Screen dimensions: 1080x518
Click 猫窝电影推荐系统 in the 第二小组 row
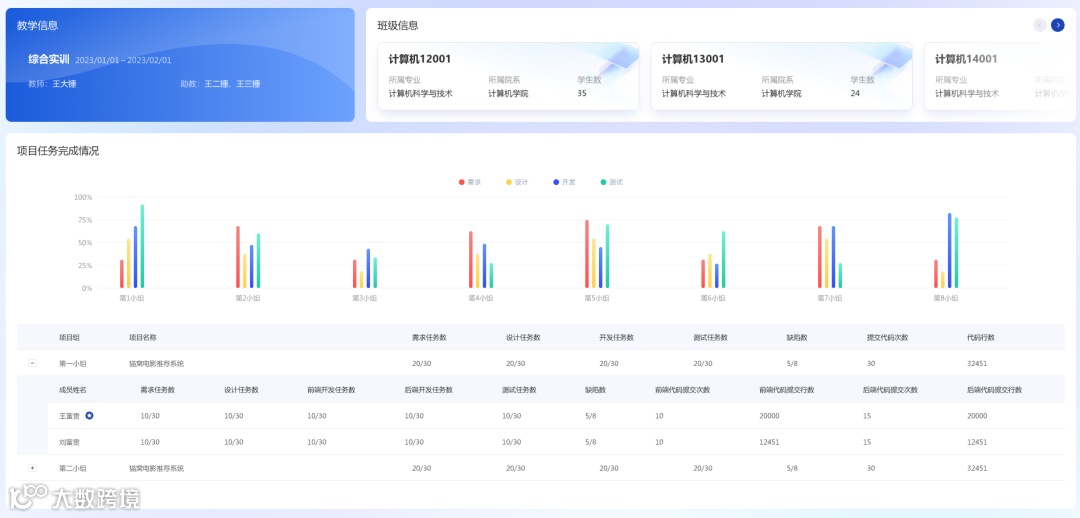pos(156,468)
